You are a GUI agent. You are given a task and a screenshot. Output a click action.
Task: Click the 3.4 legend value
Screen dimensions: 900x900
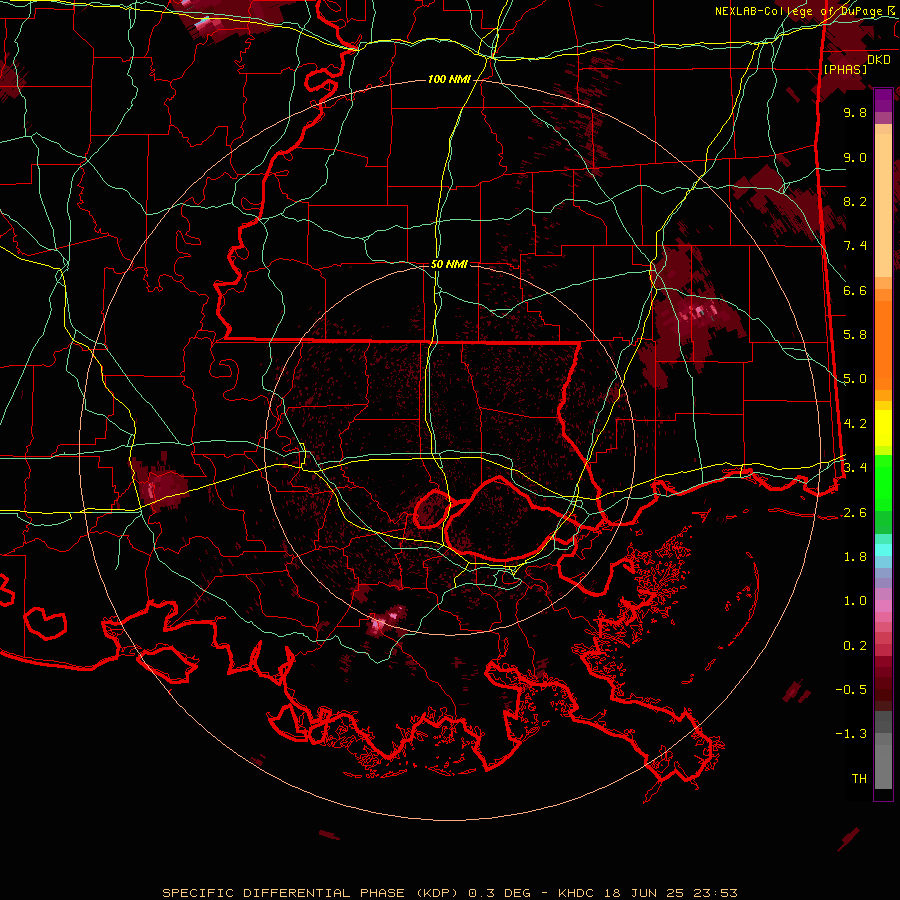855,467
